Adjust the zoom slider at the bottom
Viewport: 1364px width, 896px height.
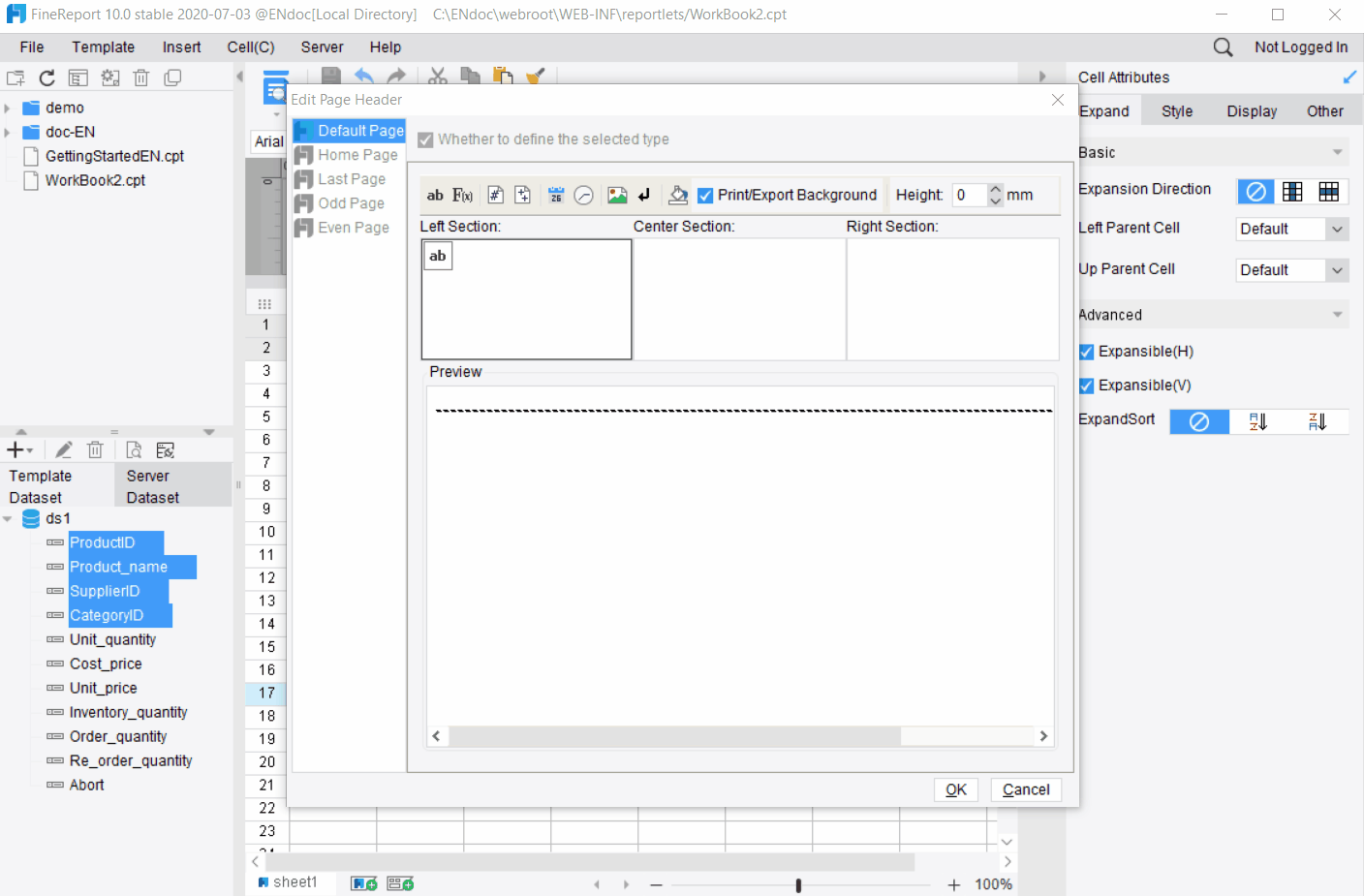797,884
